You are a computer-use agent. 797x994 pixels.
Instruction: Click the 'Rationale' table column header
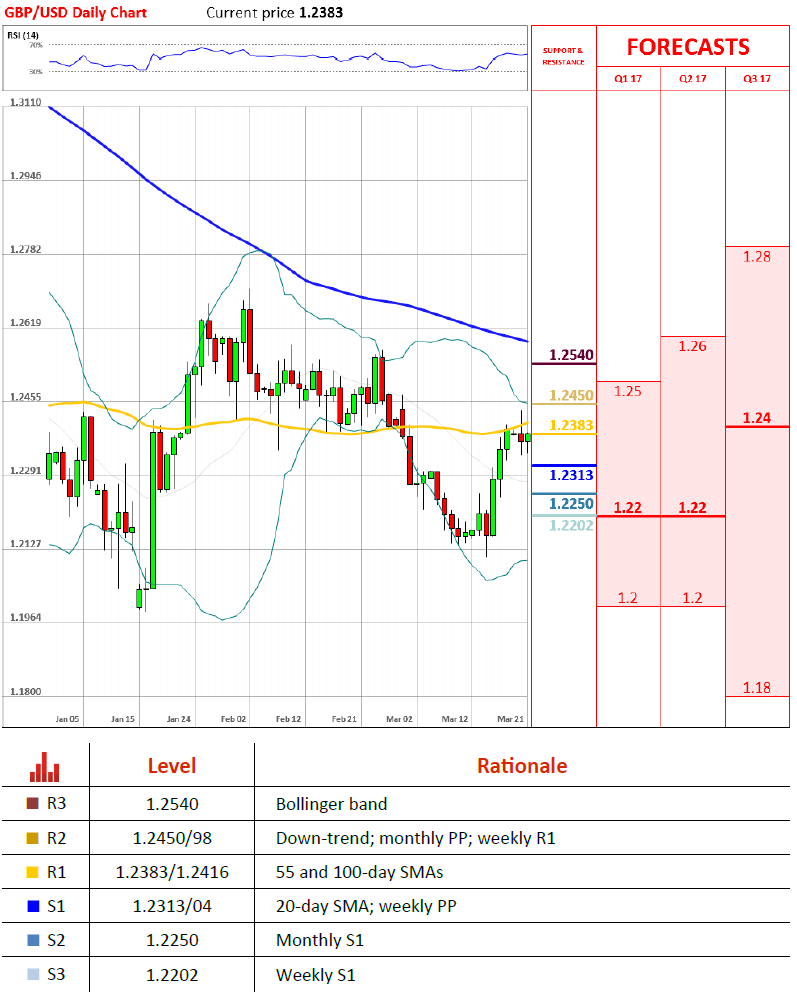pos(522,766)
